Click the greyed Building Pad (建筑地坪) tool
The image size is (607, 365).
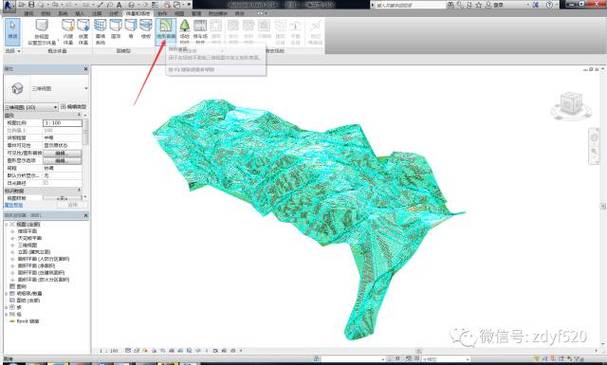[216, 31]
